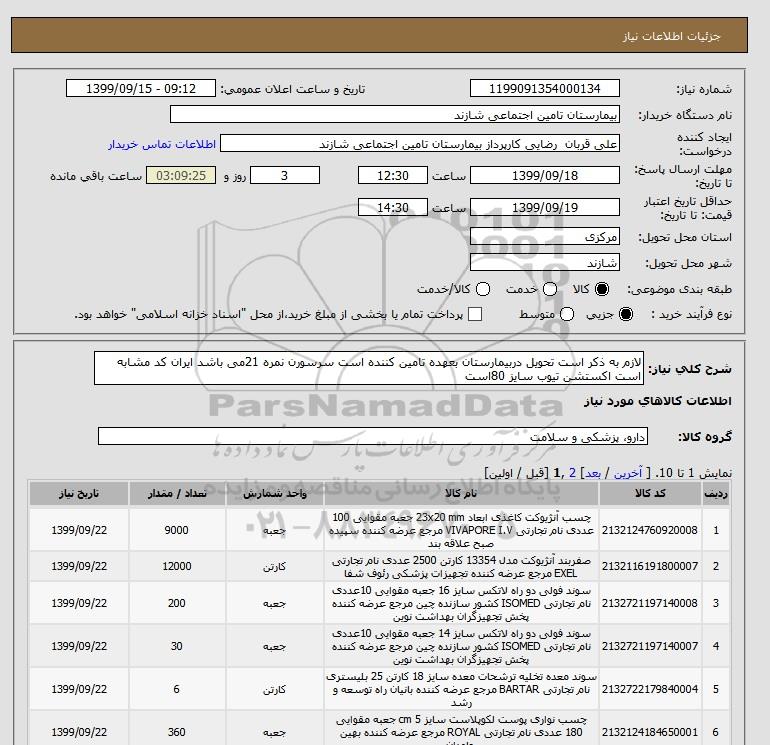Go to the بعد page link
This screenshot has height=745, width=770.
(x=593, y=473)
